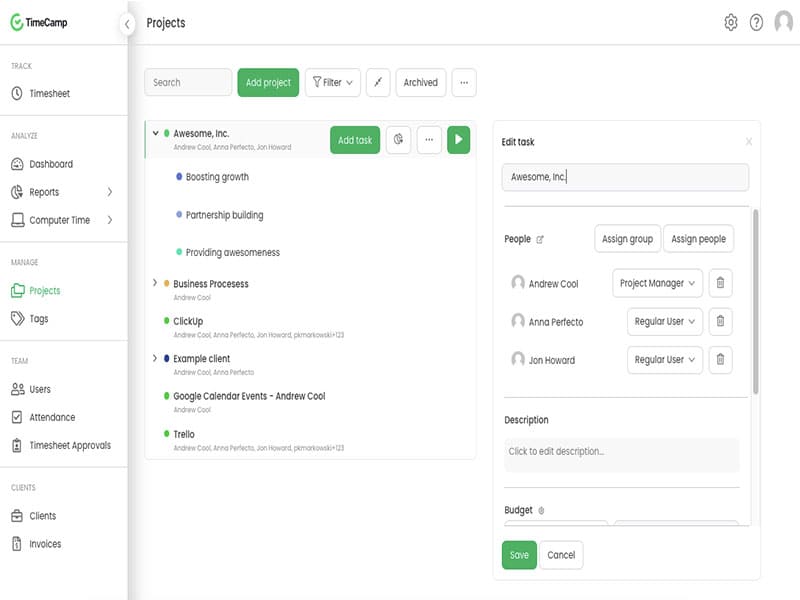Click the Add project button
The image size is (800, 600).
point(268,83)
